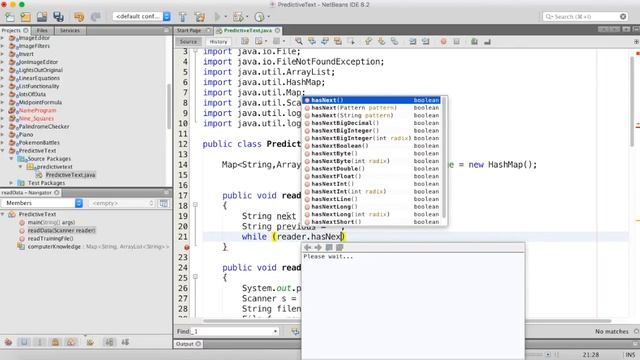The width and height of the screenshot is (640, 360).
Task: Click the back arrow in the Javadoc popup
Action: click(308, 247)
